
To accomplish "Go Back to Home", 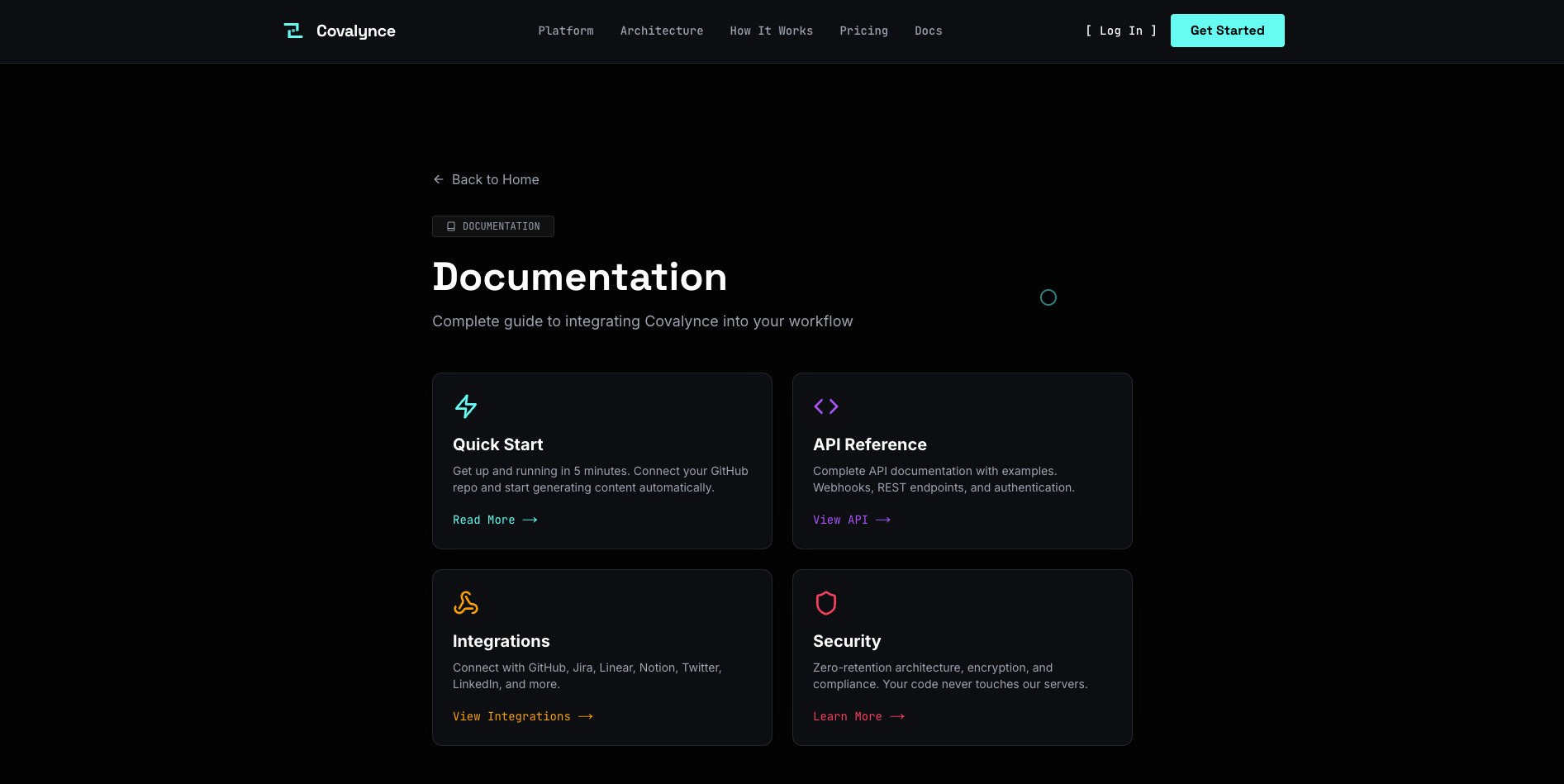I will 486,179.
